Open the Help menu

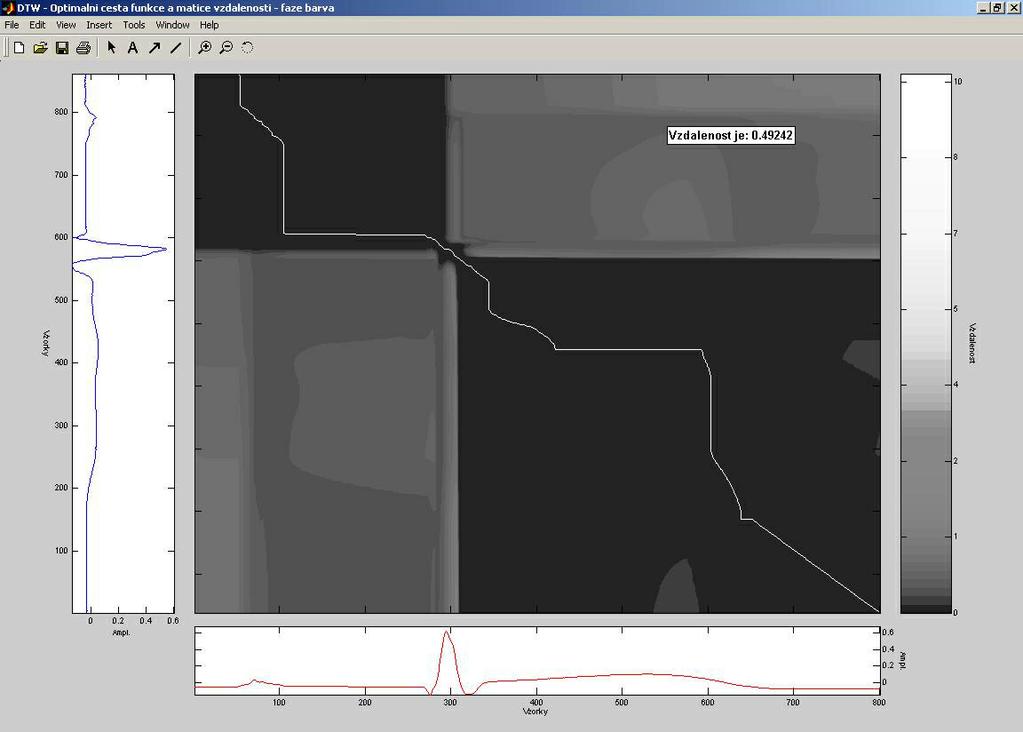[209, 25]
